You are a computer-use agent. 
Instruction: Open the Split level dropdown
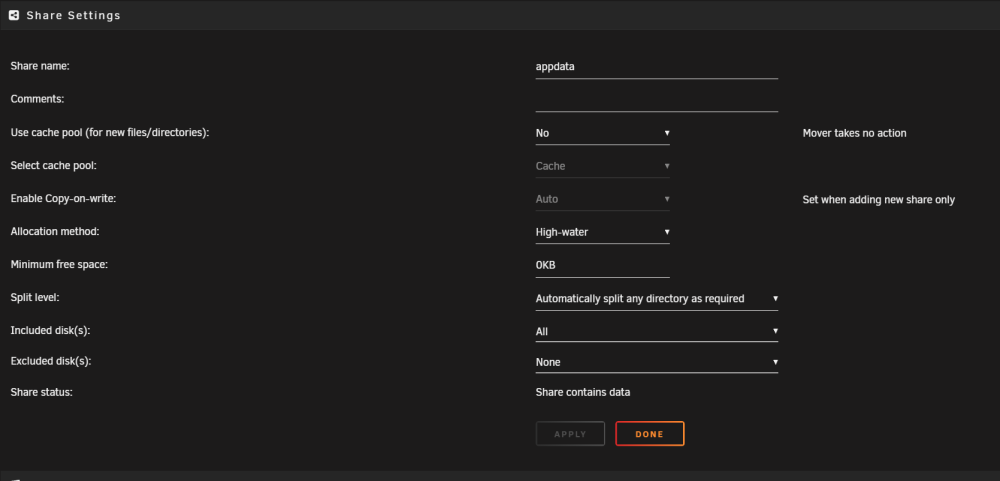tap(656, 299)
